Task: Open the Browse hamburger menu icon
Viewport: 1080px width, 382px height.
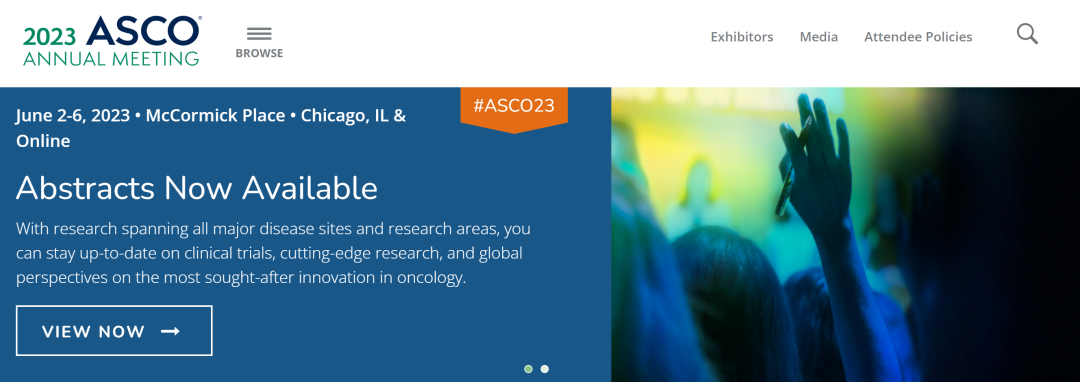Action: pyautogui.click(x=259, y=34)
